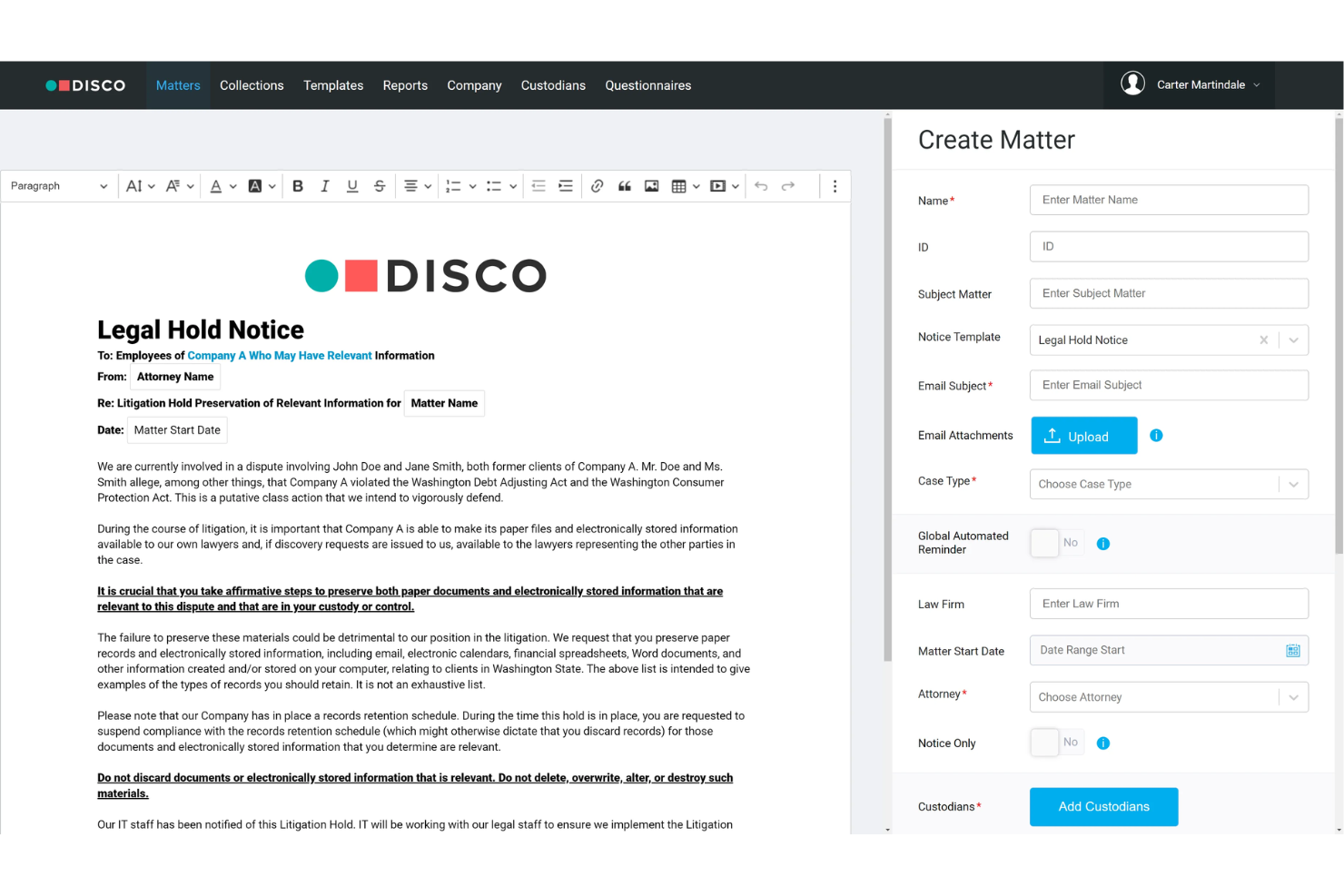Clear the Legal Hold Notice template
This screenshot has width=1344, height=896.
click(1263, 340)
